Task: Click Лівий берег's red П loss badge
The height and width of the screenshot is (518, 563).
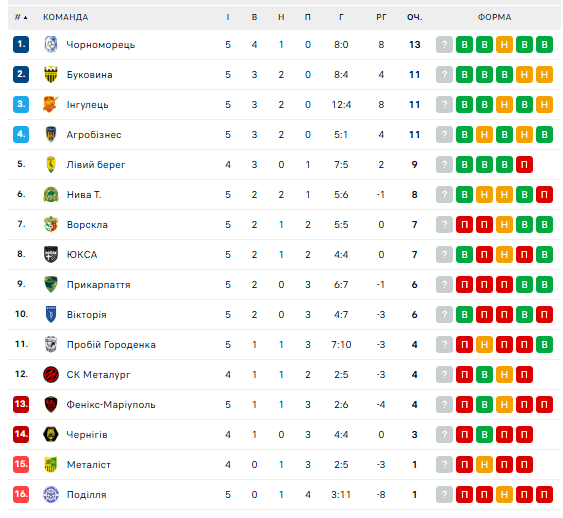Action: (524, 164)
